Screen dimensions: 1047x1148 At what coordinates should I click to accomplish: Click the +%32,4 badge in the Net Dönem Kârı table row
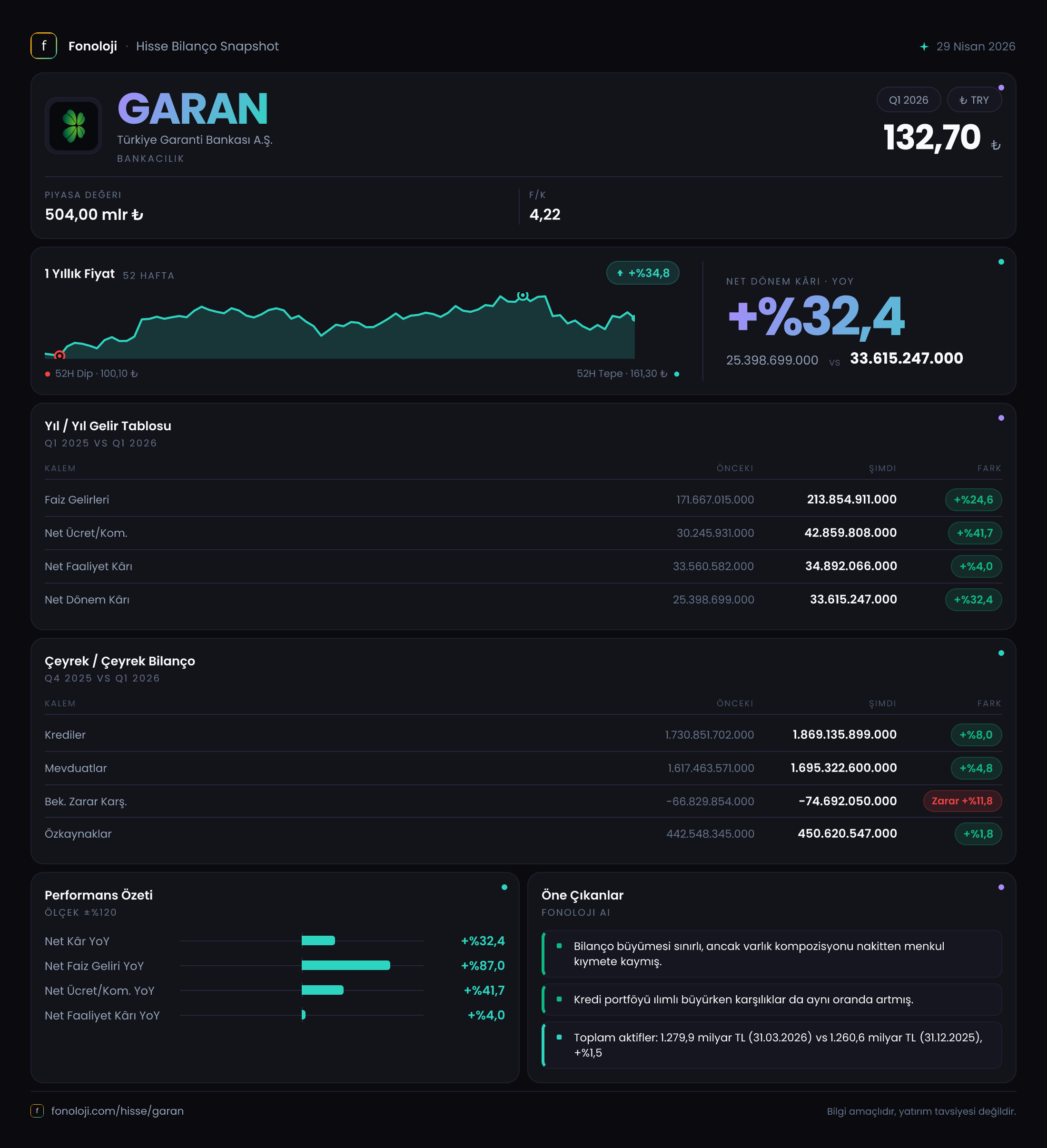(x=973, y=600)
